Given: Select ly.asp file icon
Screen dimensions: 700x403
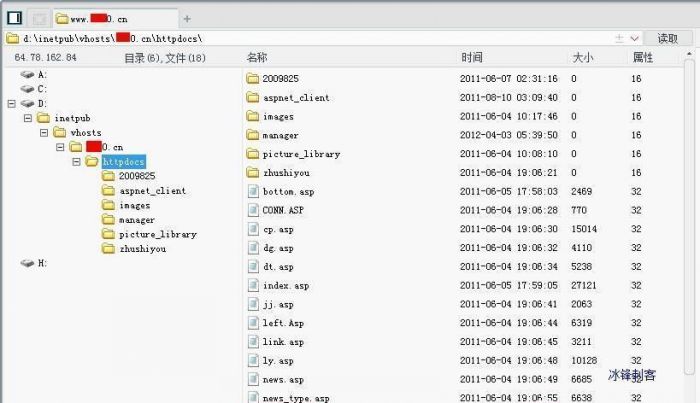Looking at the screenshot, I should (253, 360).
